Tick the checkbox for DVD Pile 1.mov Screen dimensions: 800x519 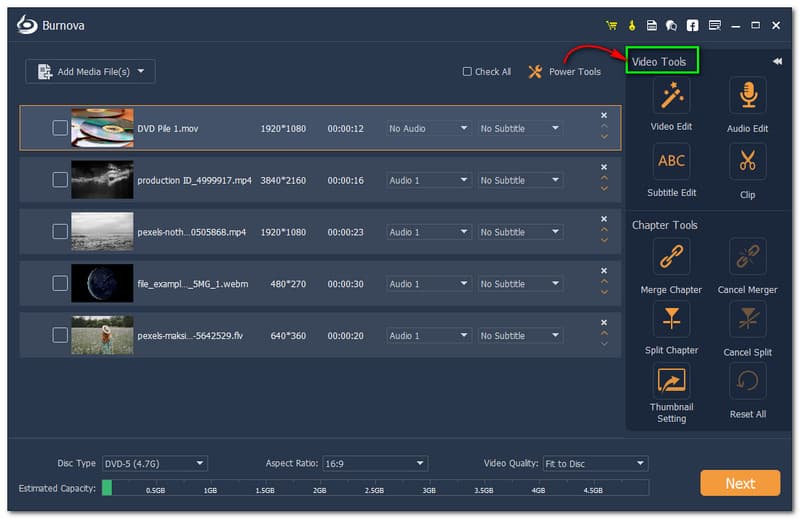(x=60, y=128)
